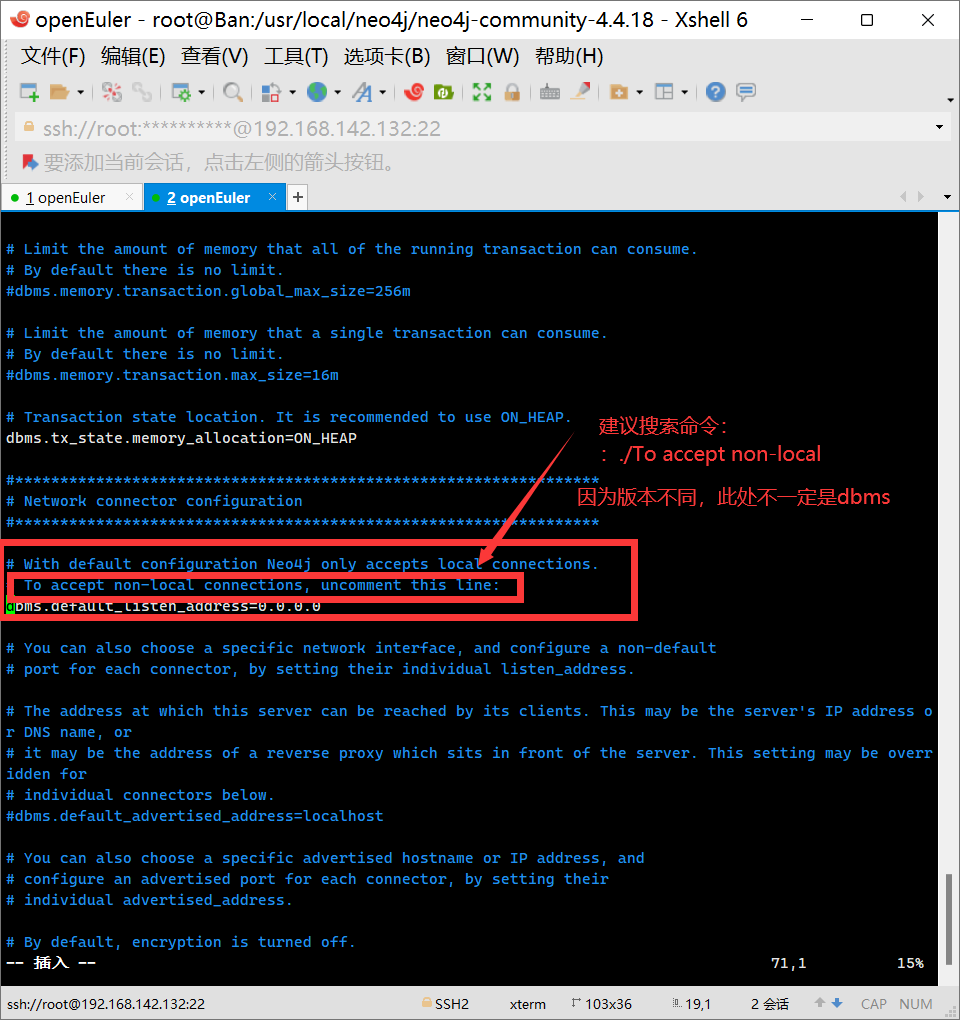
Task: Click the magnifier Find icon
Action: pyautogui.click(x=232, y=92)
